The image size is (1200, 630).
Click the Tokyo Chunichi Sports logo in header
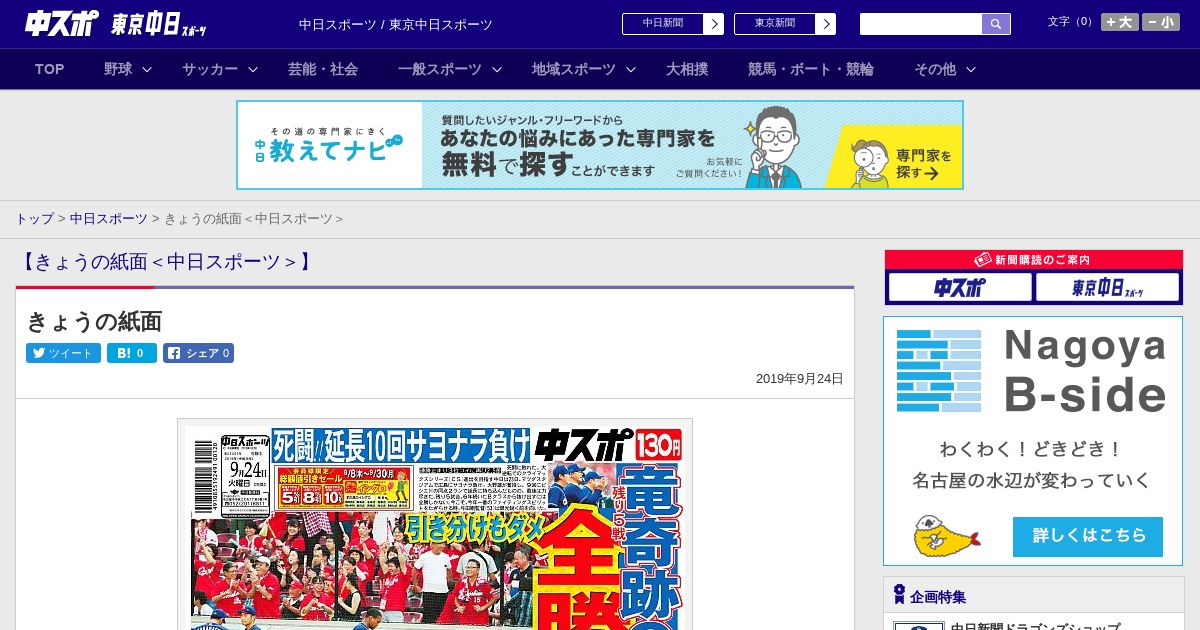[159, 24]
